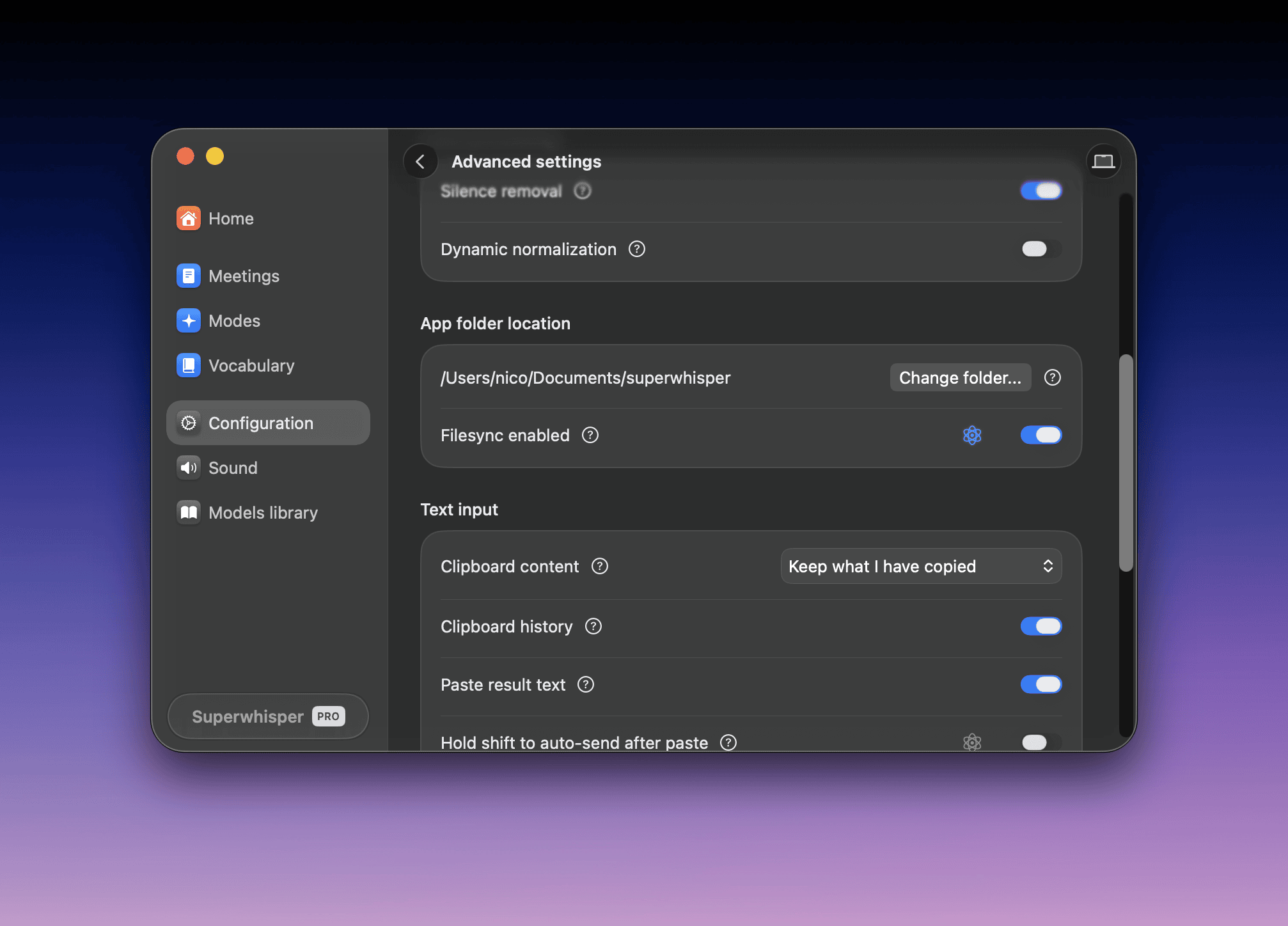Click the /Users/nico/Documents/superwhisper path text
Image resolution: width=1288 pixels, height=926 pixels.
point(585,378)
